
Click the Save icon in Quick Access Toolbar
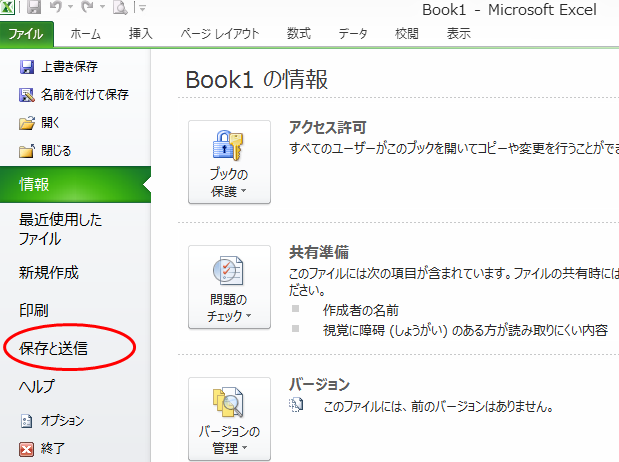[34, 7]
